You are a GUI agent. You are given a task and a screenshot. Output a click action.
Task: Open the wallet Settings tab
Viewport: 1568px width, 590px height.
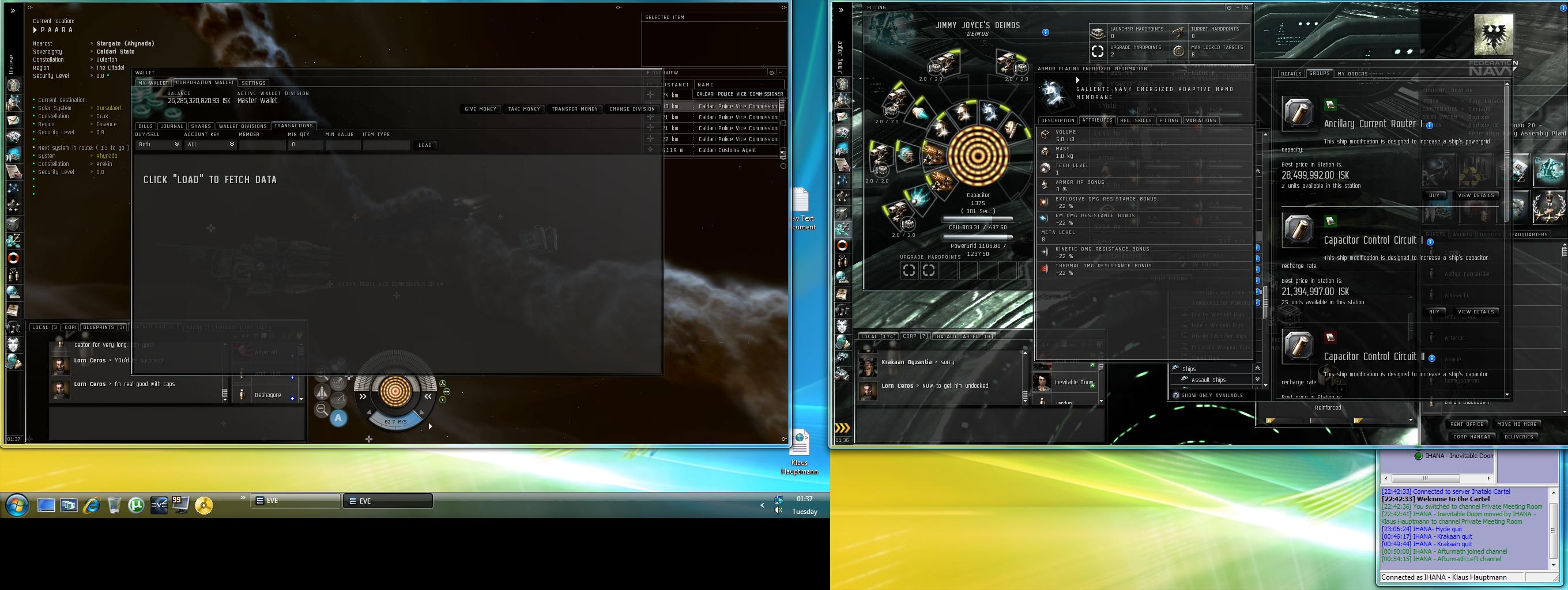253,83
